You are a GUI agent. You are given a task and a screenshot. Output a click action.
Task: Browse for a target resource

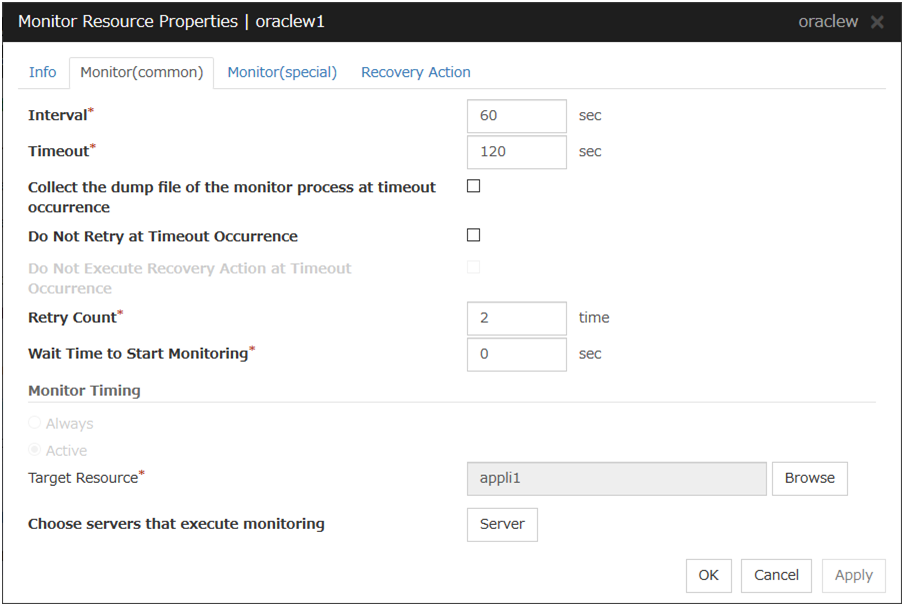point(809,478)
